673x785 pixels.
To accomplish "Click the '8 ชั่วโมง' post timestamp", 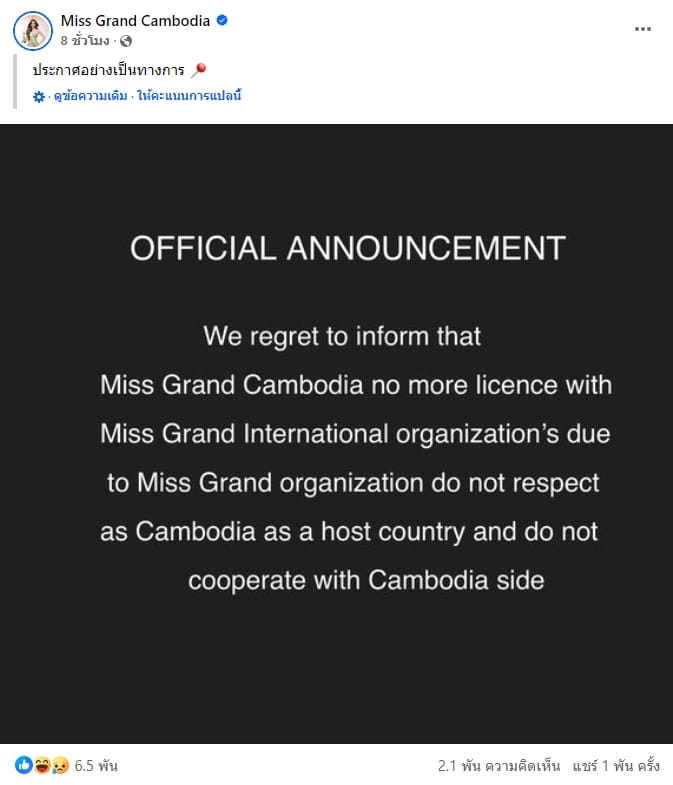I will (84, 41).
